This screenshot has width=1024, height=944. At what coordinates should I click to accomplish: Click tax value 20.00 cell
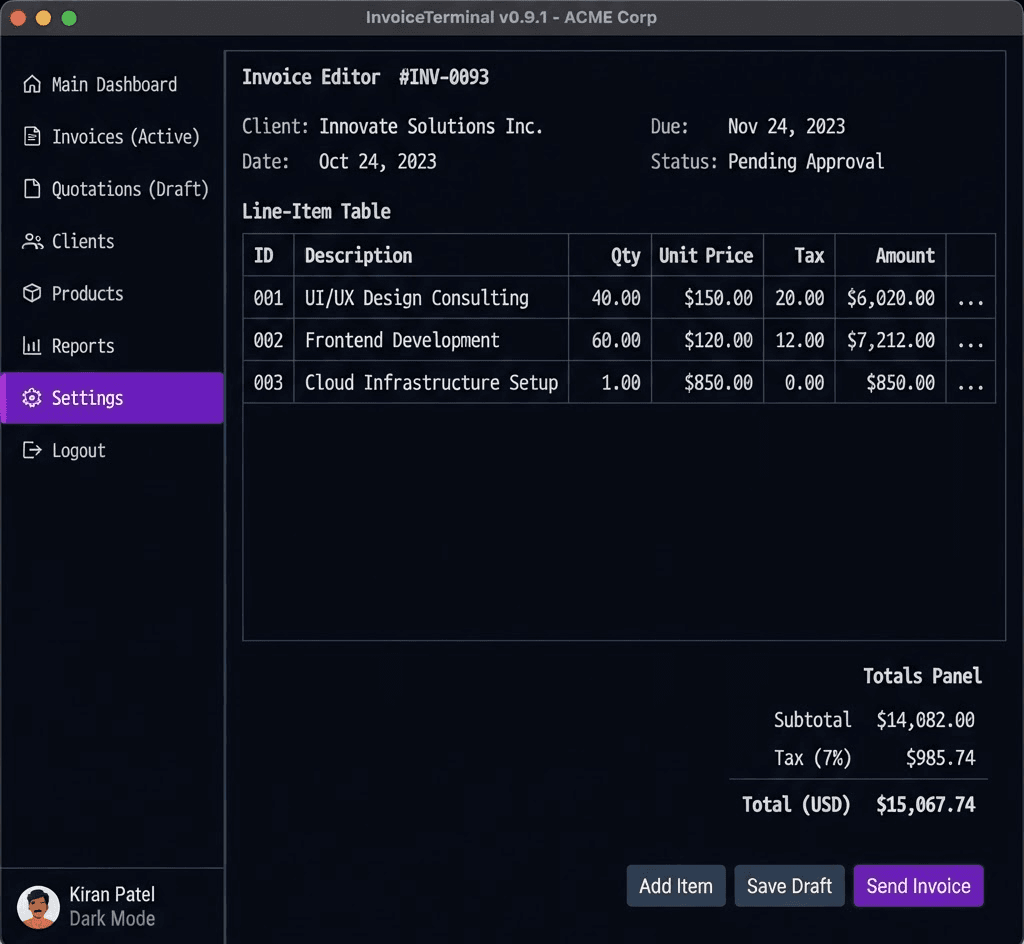click(799, 298)
